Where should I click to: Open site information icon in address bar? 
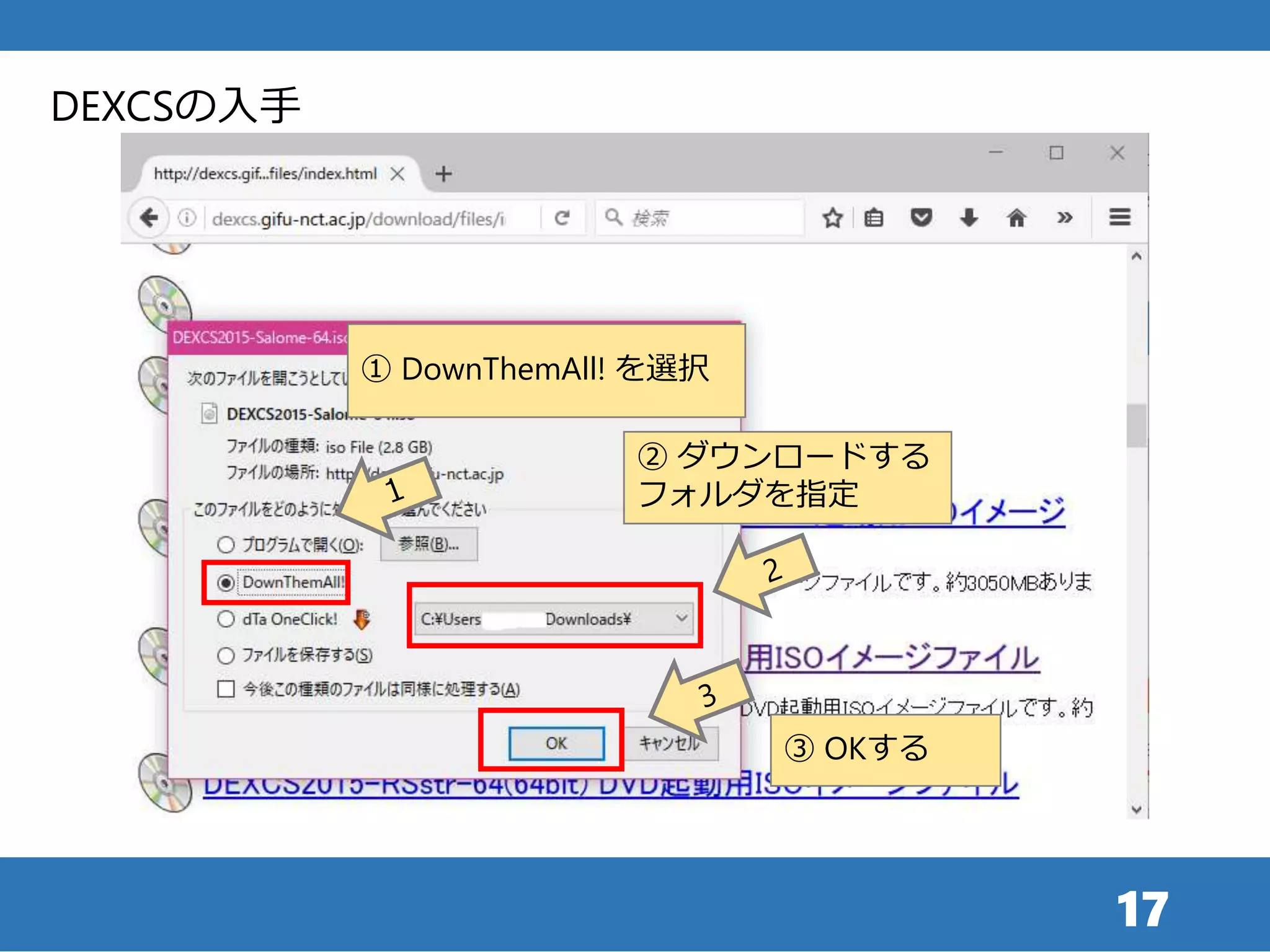coord(187,218)
